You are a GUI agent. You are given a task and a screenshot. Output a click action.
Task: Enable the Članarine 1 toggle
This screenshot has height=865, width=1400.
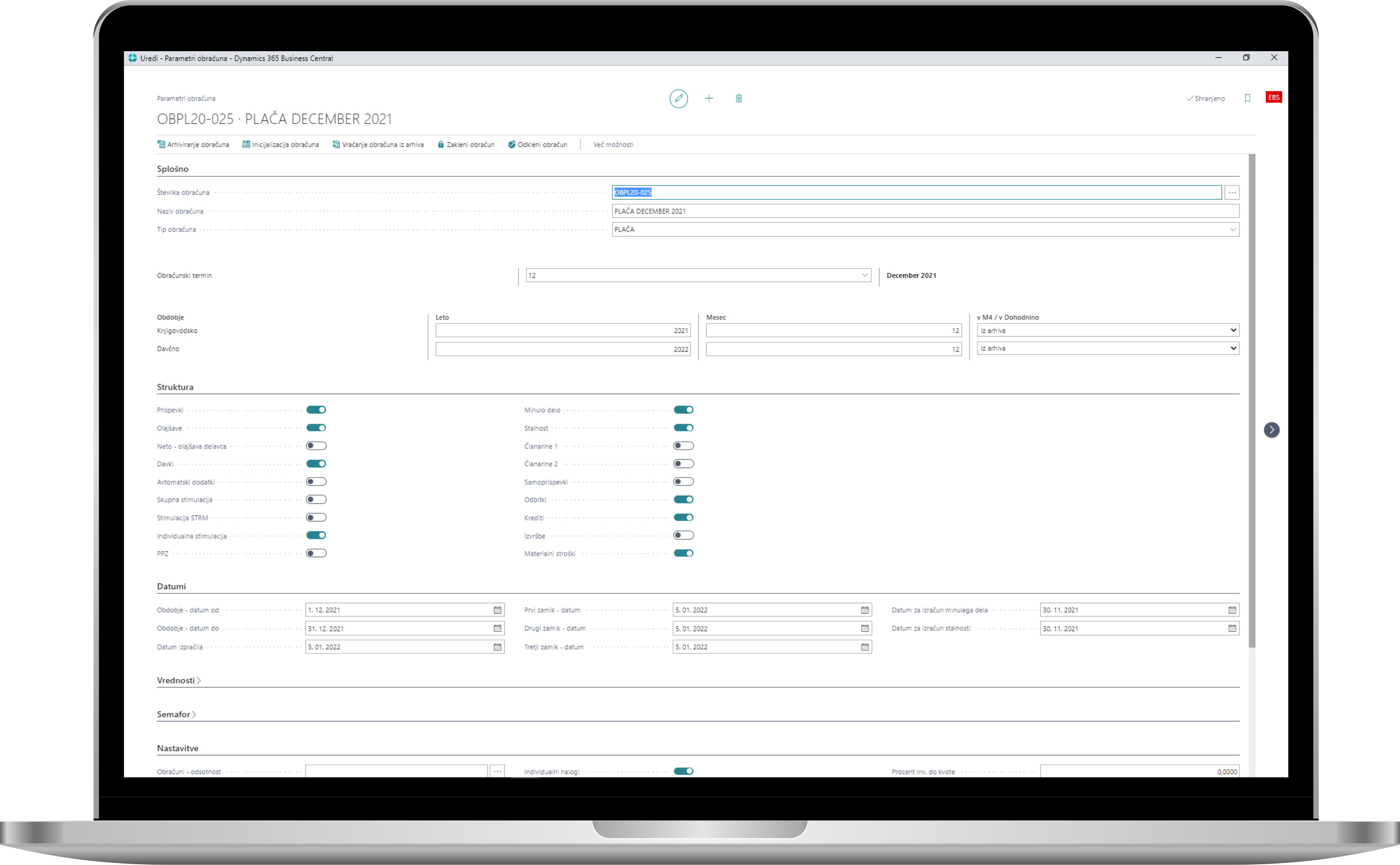[x=683, y=446]
